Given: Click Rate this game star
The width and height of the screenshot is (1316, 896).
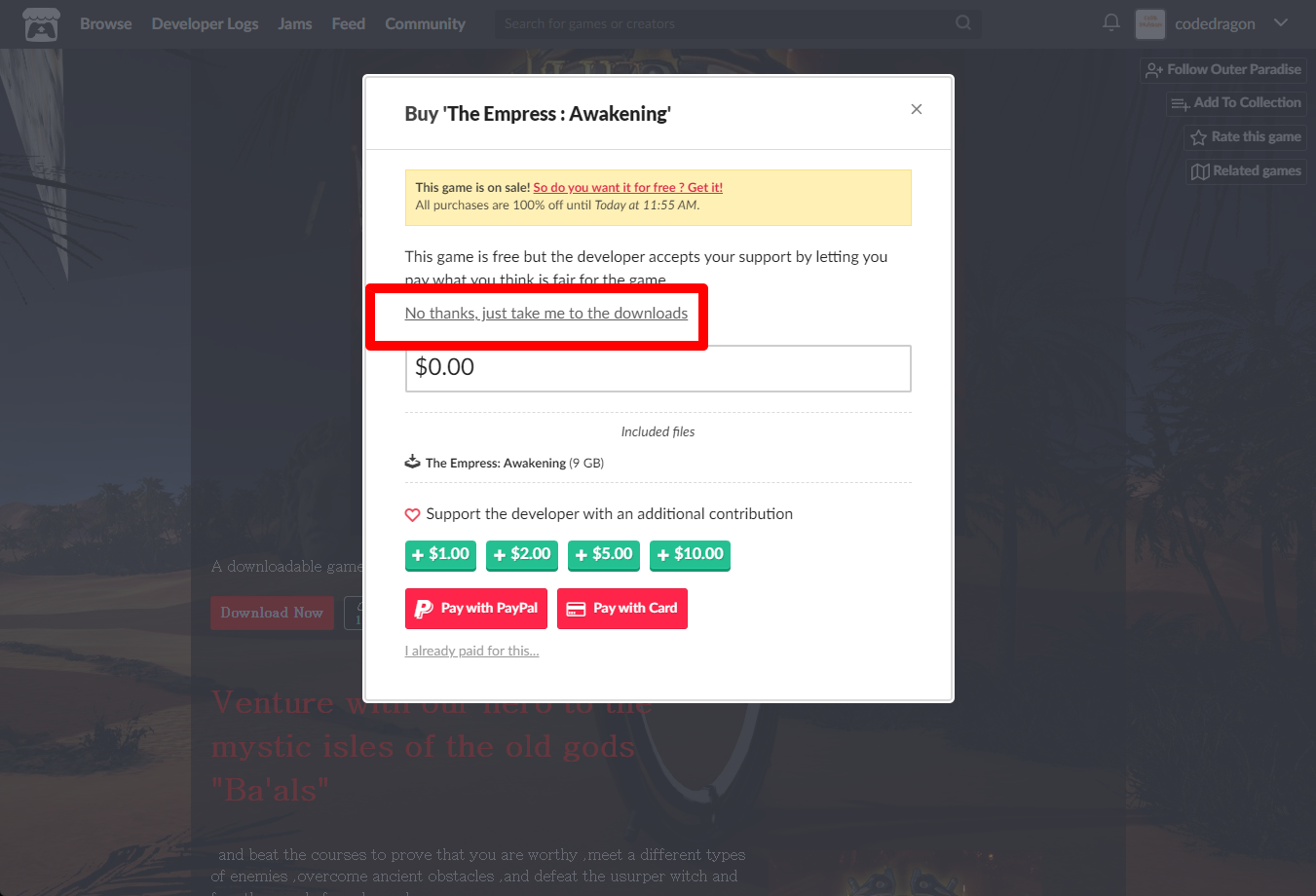Looking at the screenshot, I should click(1245, 137).
